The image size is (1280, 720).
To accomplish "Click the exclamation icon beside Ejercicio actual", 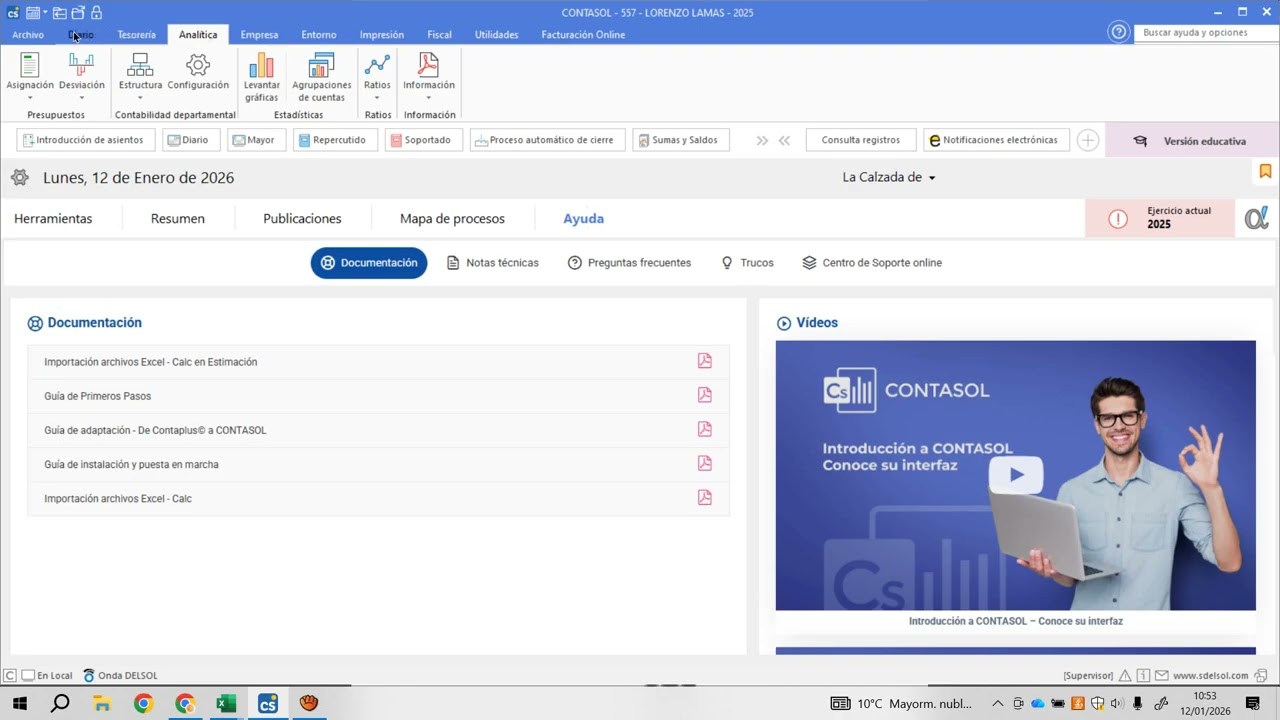I will [x=1118, y=218].
